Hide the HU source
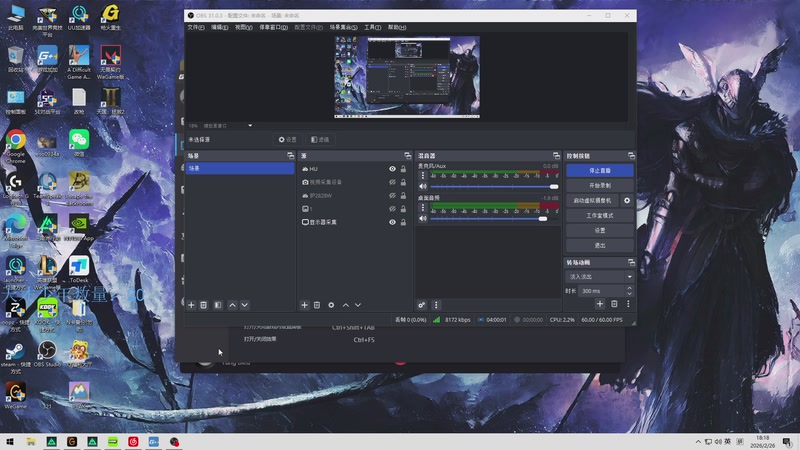 (x=392, y=169)
